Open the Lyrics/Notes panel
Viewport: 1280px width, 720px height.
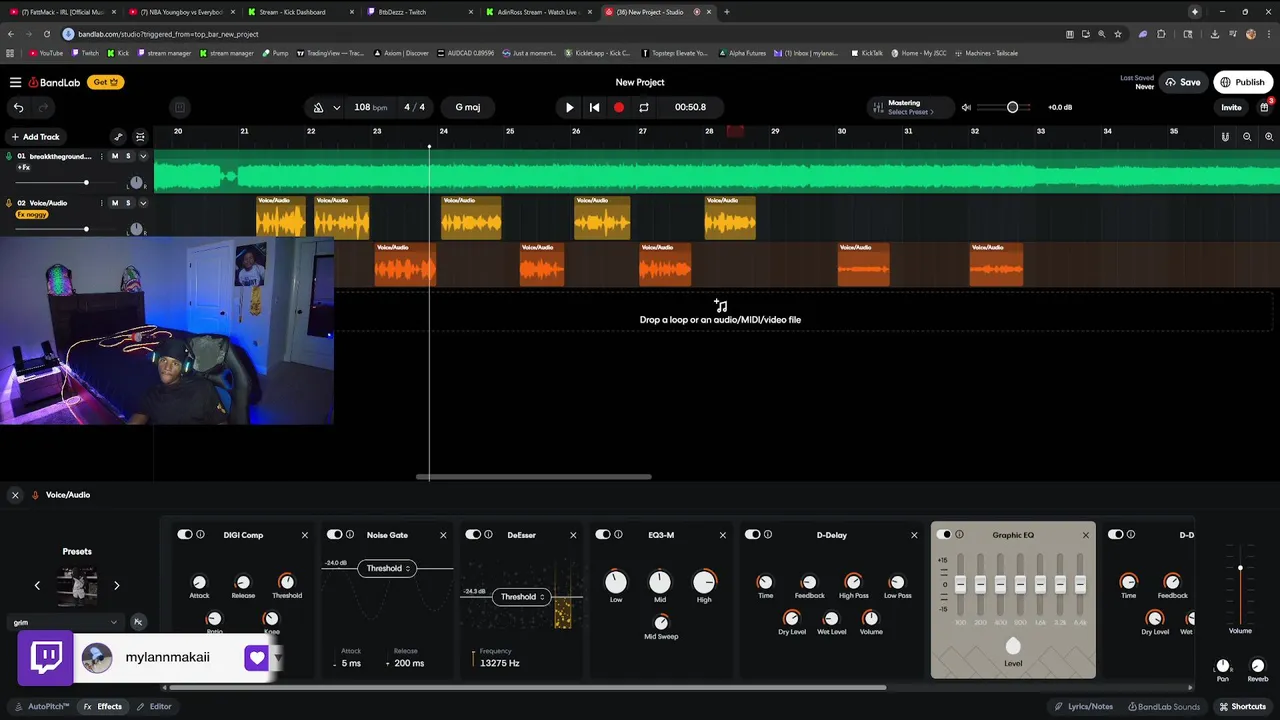point(1084,707)
